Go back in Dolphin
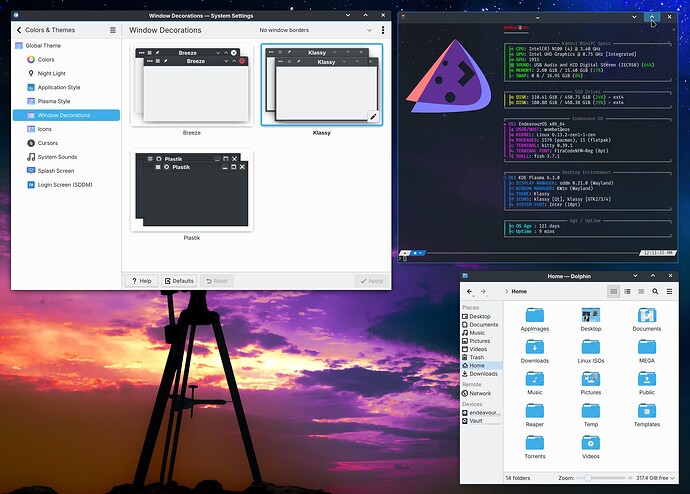 (470, 291)
